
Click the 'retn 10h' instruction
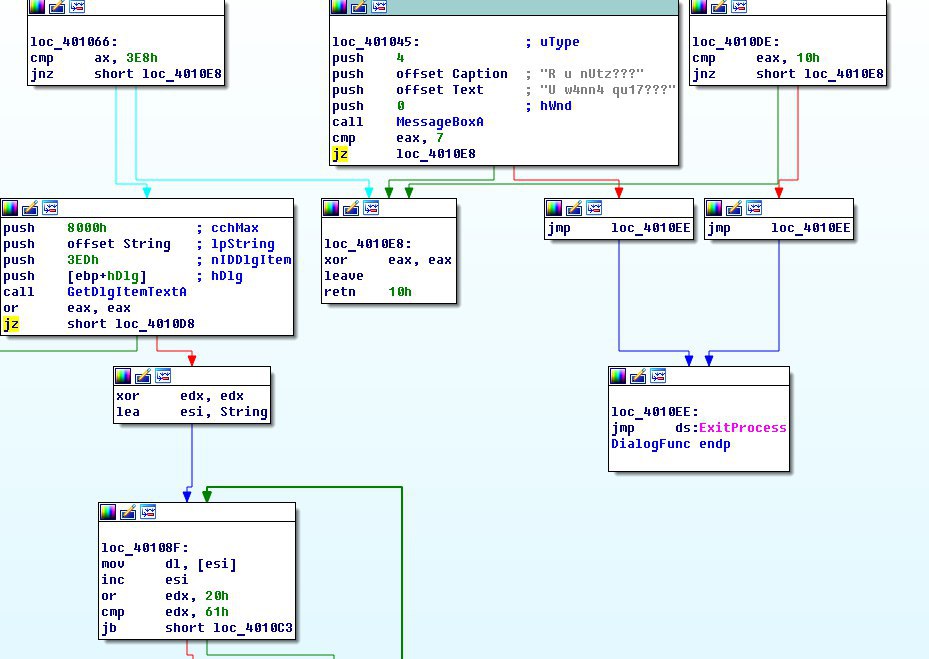coord(367,292)
